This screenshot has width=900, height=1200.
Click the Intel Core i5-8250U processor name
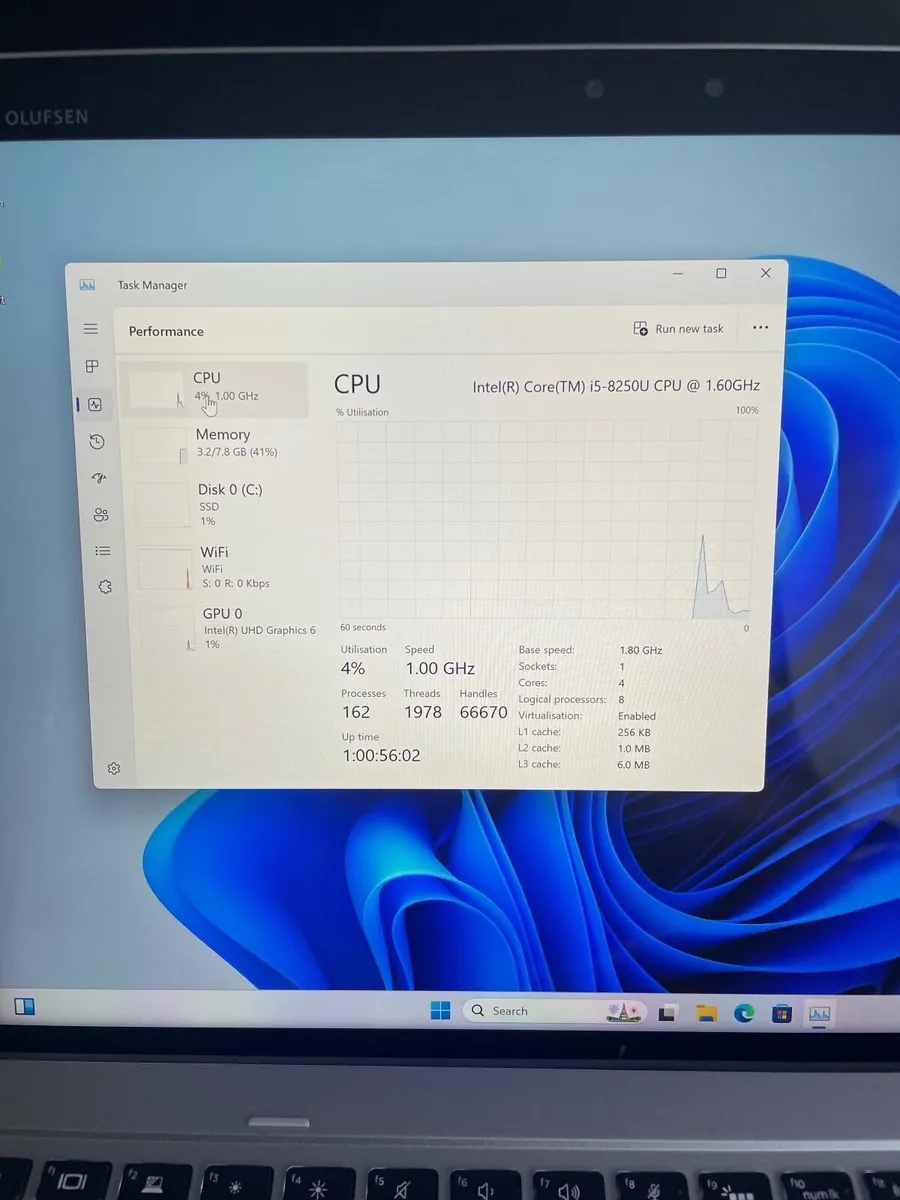(x=616, y=386)
